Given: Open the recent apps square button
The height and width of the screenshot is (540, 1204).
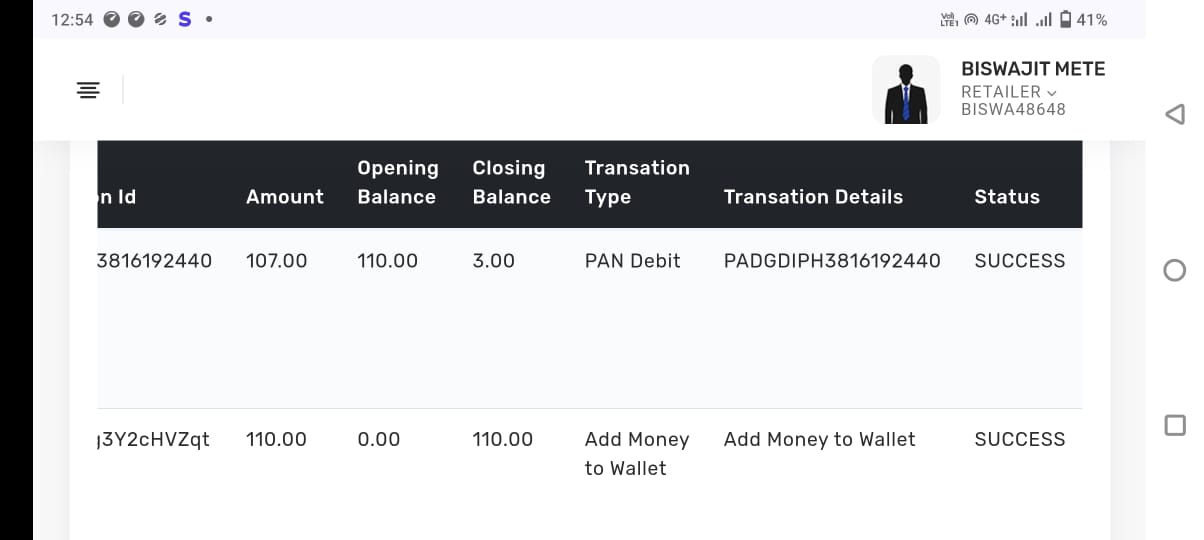Looking at the screenshot, I should [1175, 426].
